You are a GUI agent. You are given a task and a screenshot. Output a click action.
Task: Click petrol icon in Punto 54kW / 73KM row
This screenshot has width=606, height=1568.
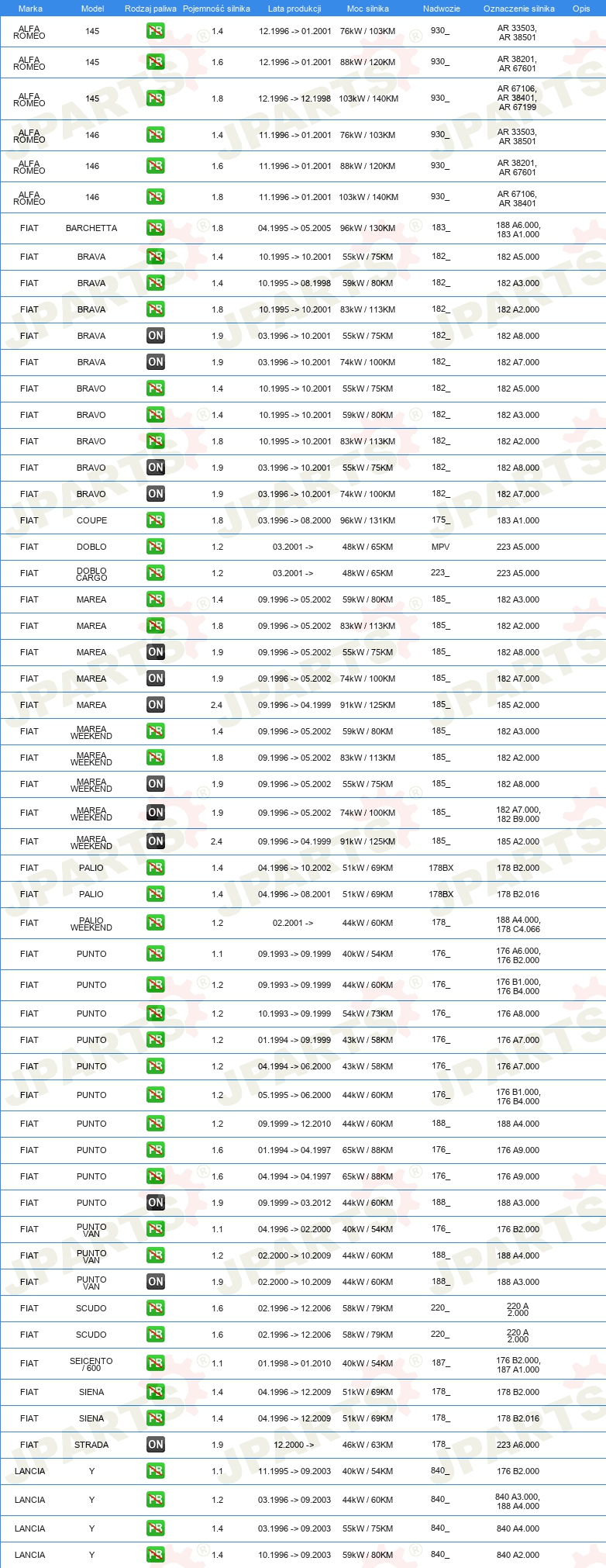[156, 1014]
